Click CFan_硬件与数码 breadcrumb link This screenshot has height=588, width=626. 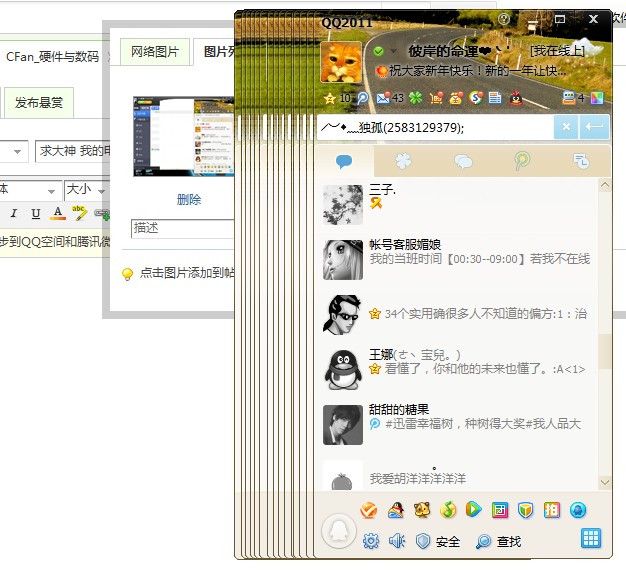(x=53, y=57)
